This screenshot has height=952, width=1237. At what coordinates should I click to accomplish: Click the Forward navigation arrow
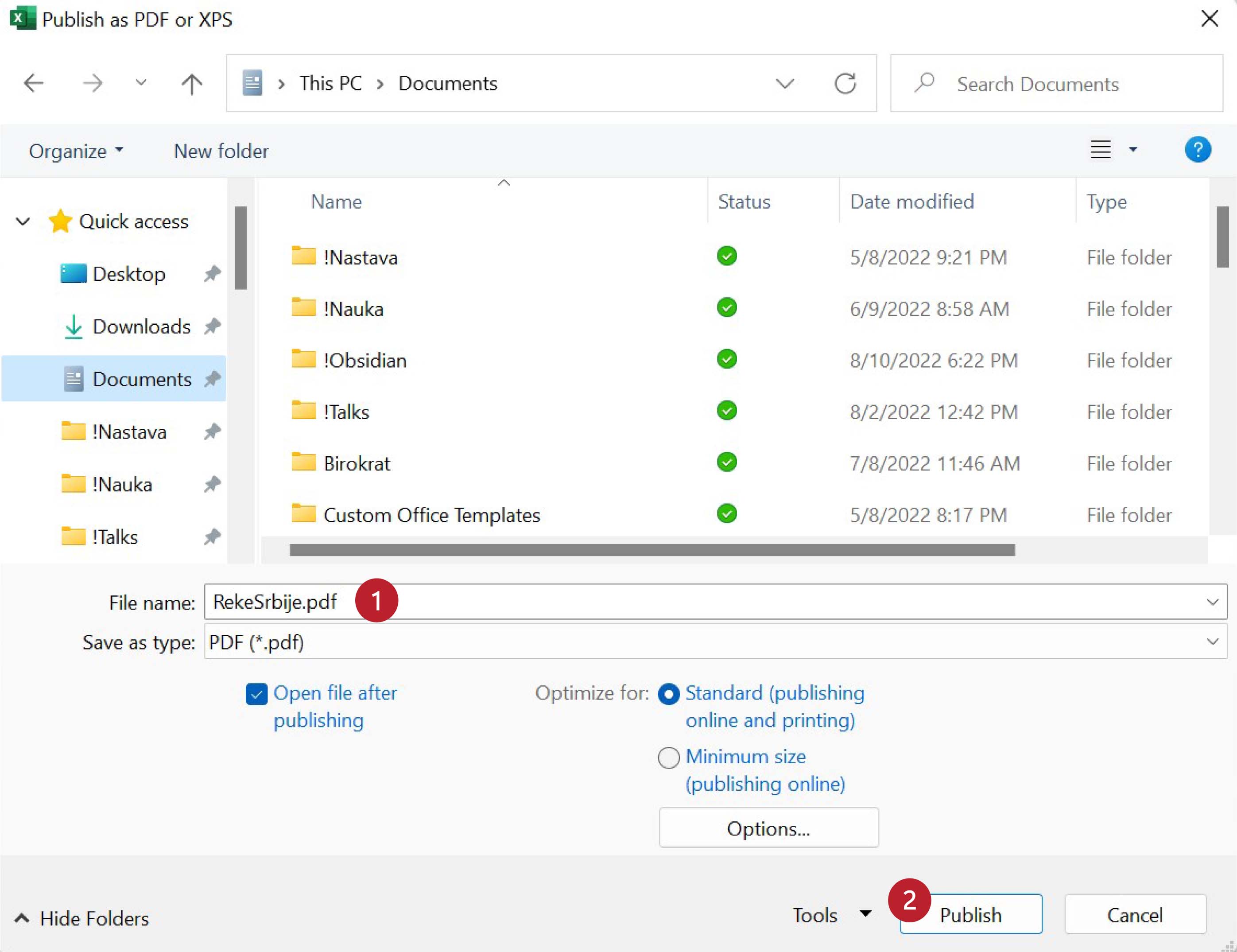point(93,83)
